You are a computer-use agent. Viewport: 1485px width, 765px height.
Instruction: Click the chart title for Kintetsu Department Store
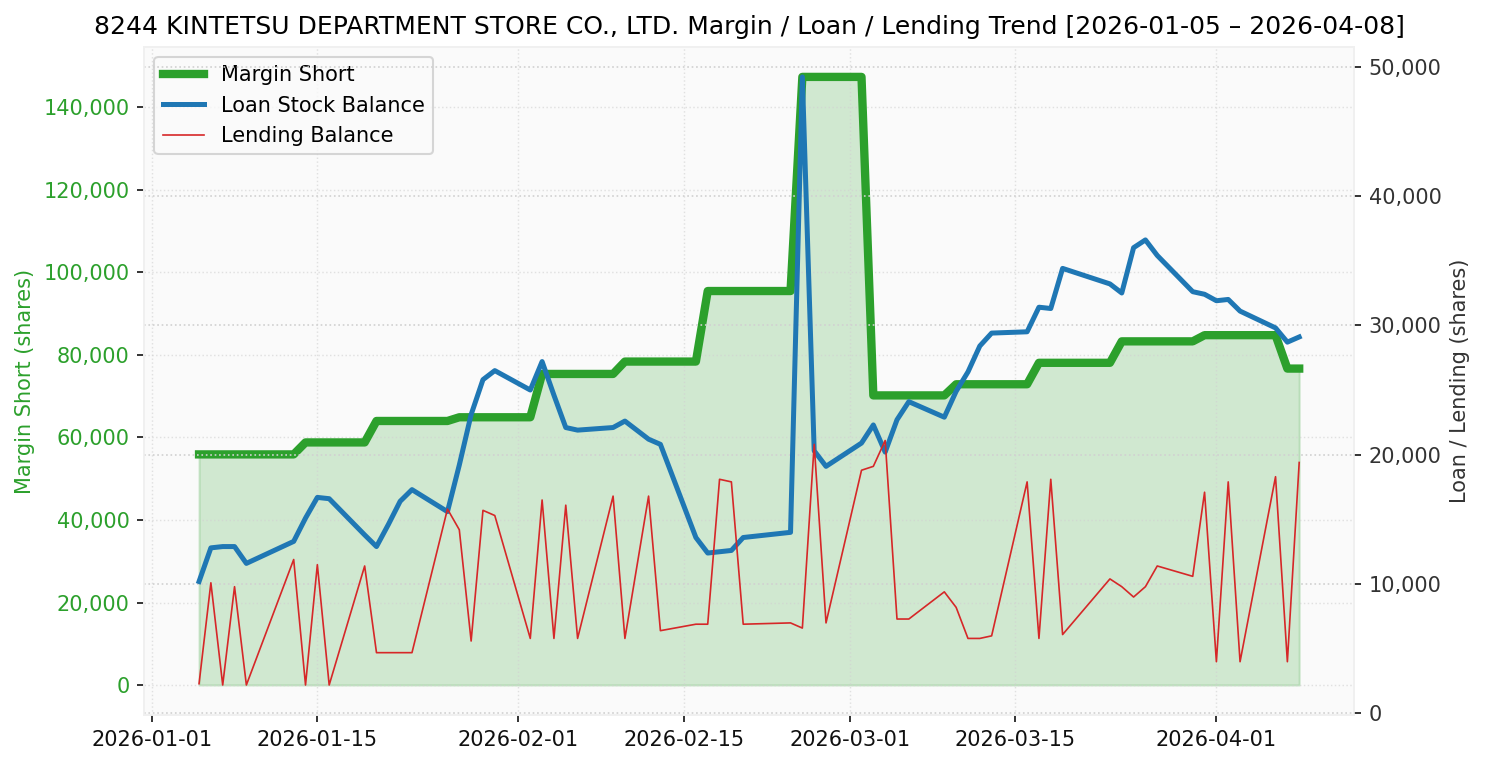tap(749, 26)
